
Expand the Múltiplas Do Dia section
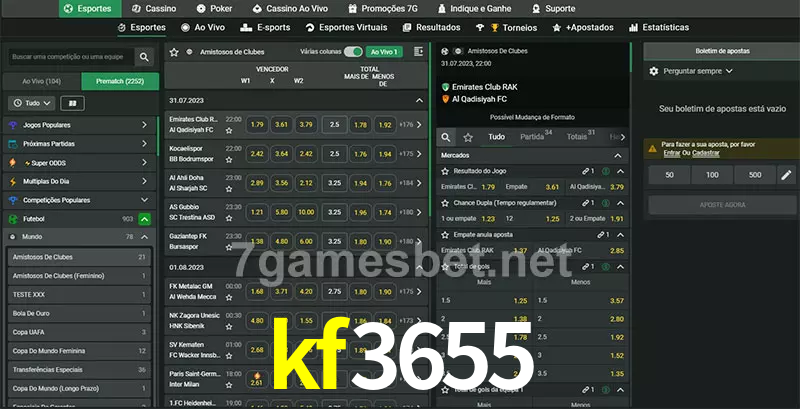click(144, 182)
